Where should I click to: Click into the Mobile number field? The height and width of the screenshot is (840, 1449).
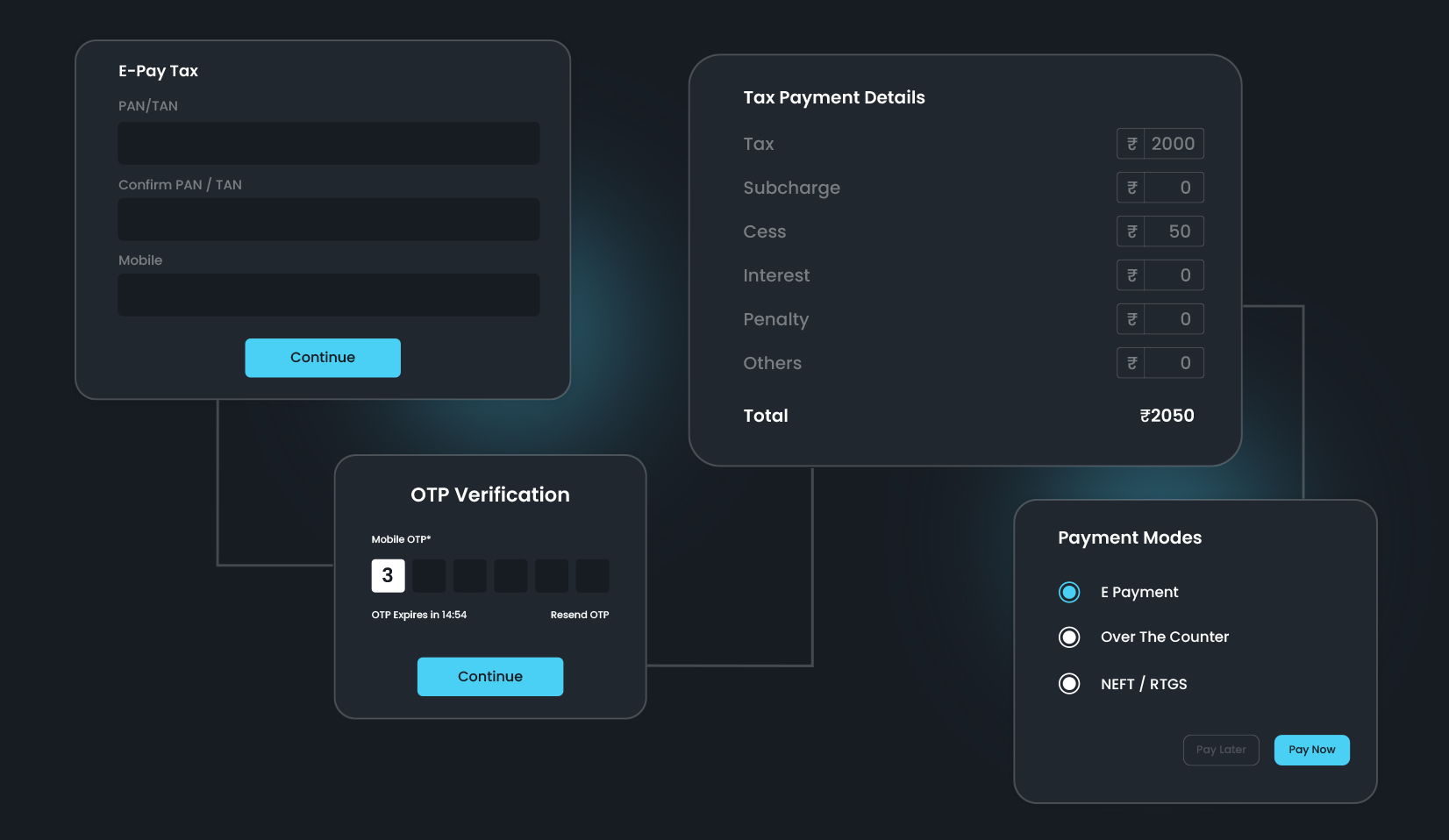pos(329,295)
